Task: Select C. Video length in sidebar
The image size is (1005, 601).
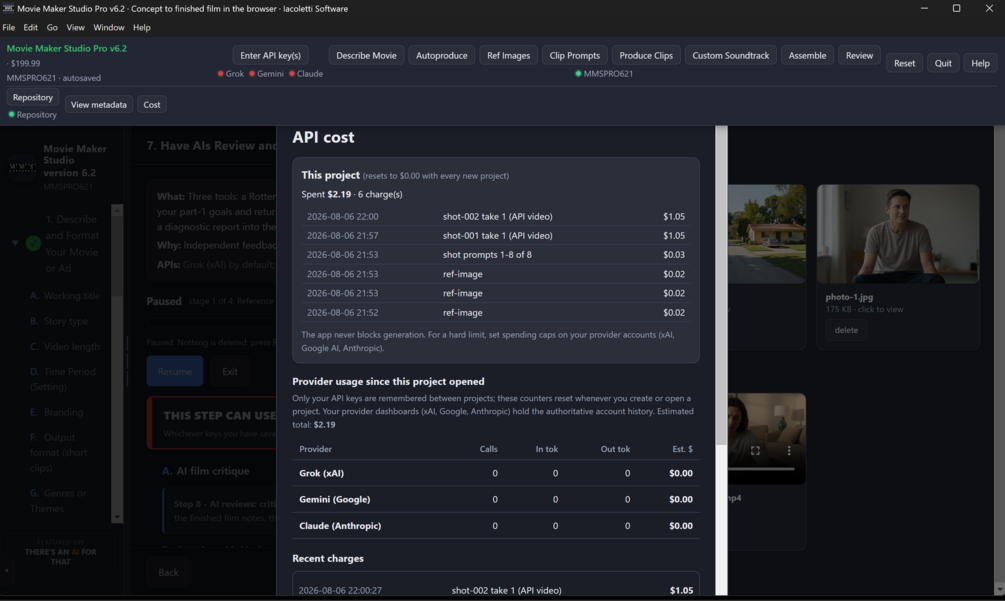Action: click(65, 347)
